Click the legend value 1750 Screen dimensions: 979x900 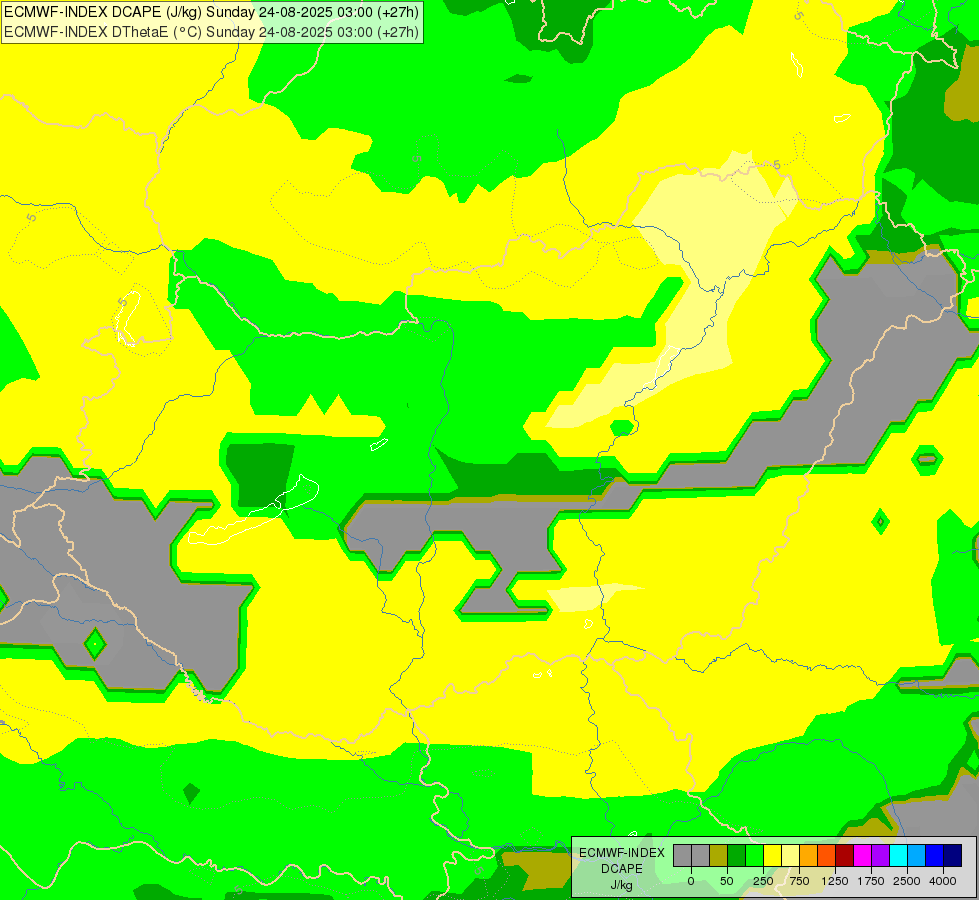[871, 881]
